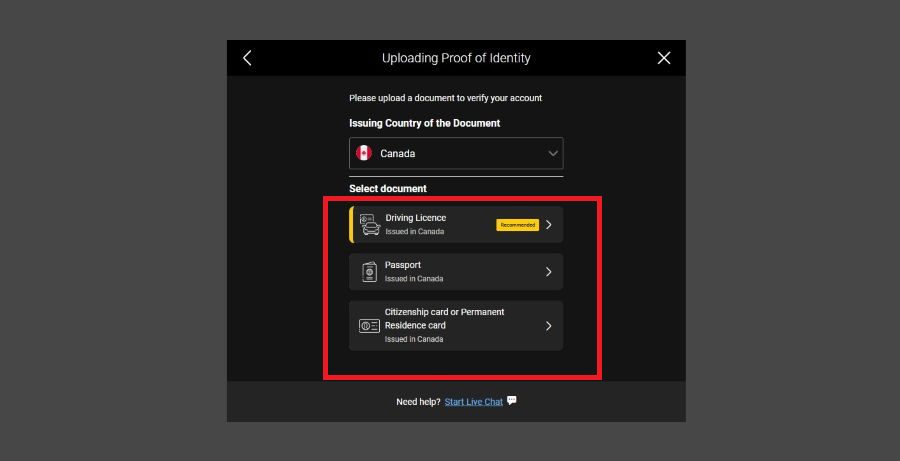This screenshot has height=461, width=900.
Task: Click 'Issuing Country of the Document' label
Action: pos(425,123)
